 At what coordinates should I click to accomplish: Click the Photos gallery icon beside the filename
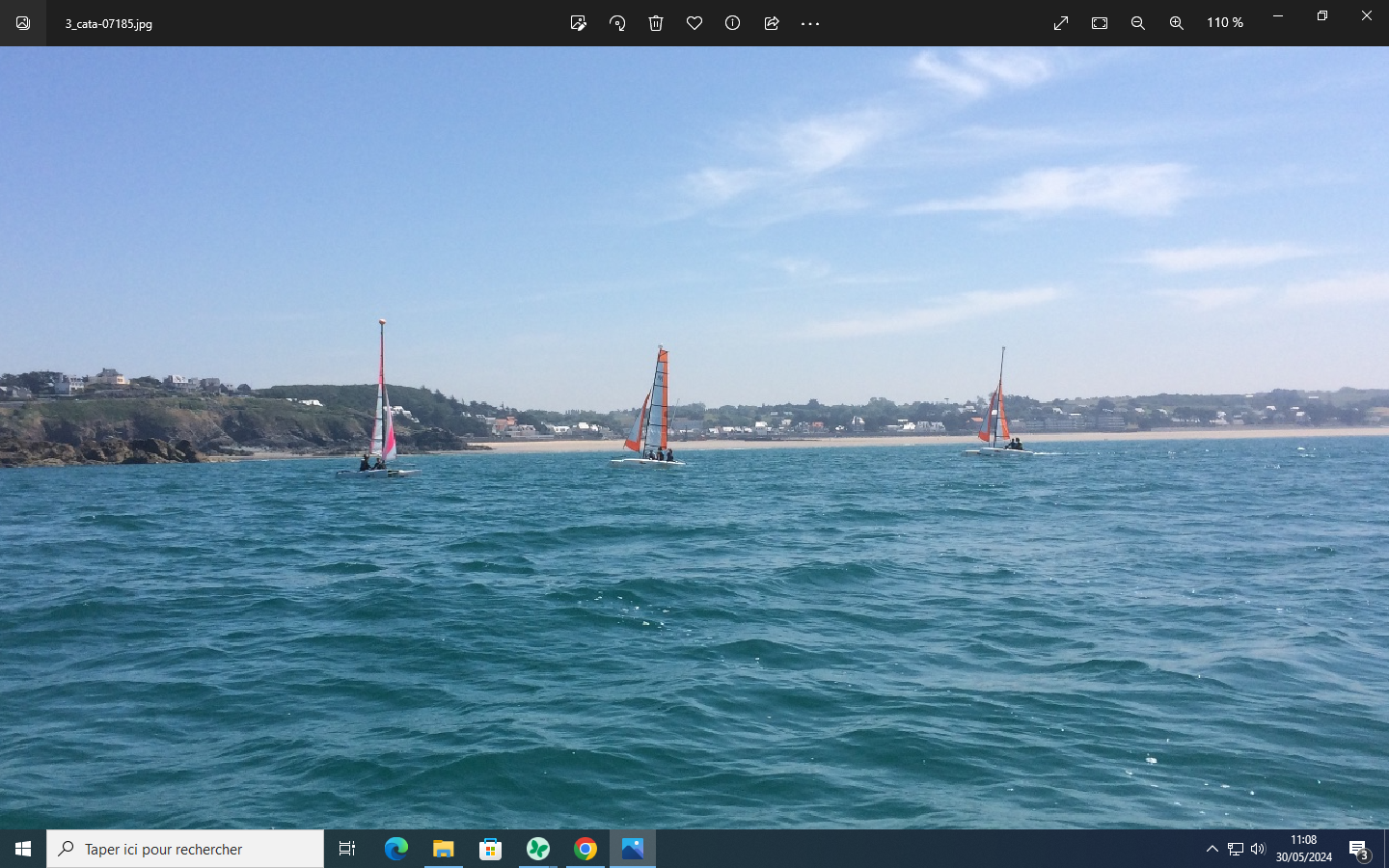tap(23, 23)
